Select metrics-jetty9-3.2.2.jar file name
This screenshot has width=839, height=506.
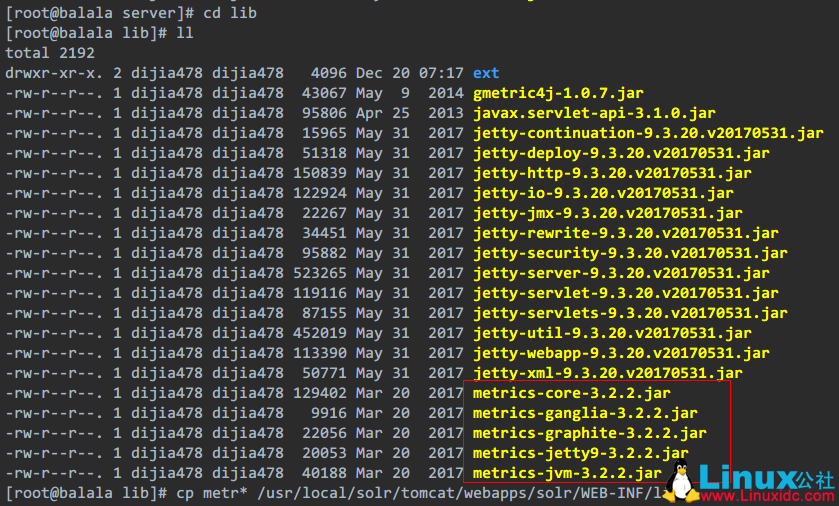tap(581, 453)
